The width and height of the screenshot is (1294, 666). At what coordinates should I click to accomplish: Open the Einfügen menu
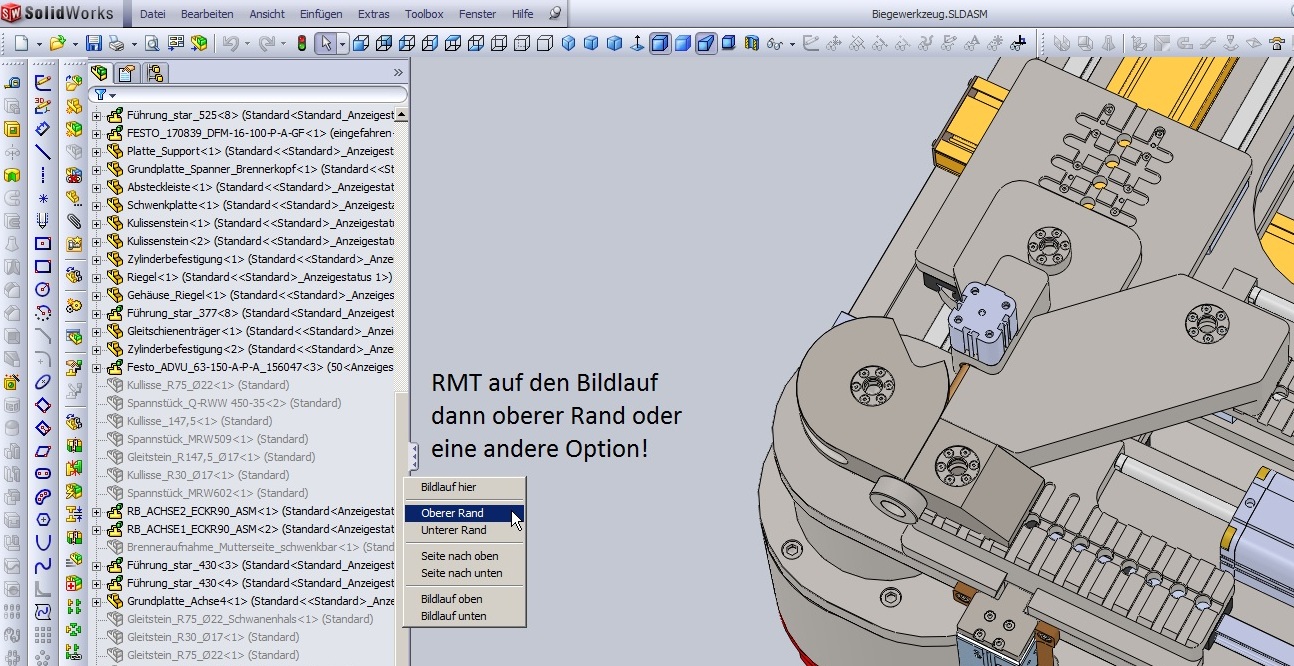coord(320,14)
